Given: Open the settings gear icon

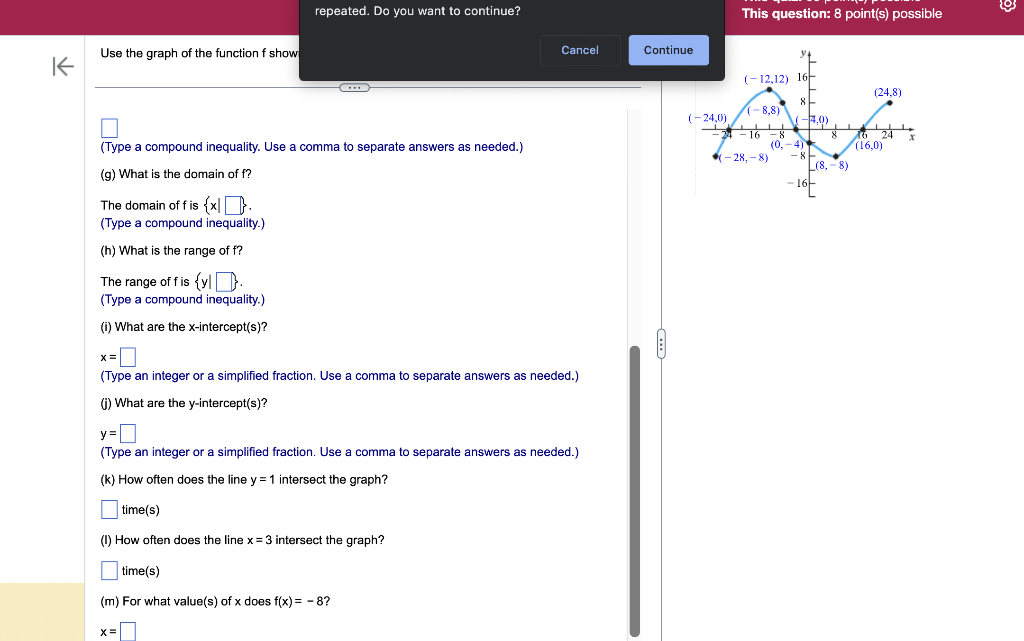Looking at the screenshot, I should coord(1009,5).
